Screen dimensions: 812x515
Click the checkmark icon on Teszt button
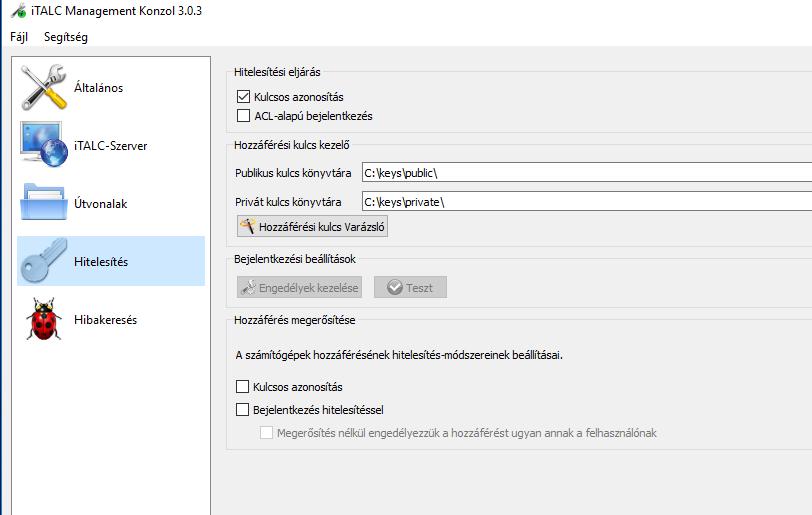click(x=395, y=287)
